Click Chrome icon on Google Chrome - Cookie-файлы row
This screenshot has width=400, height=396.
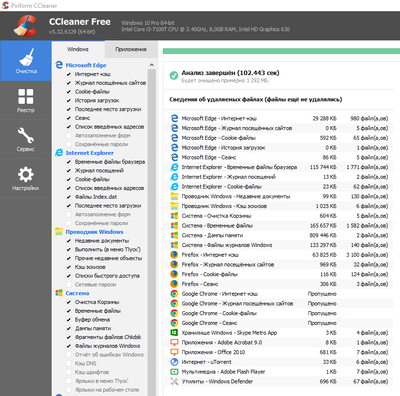pyautogui.click(x=174, y=313)
